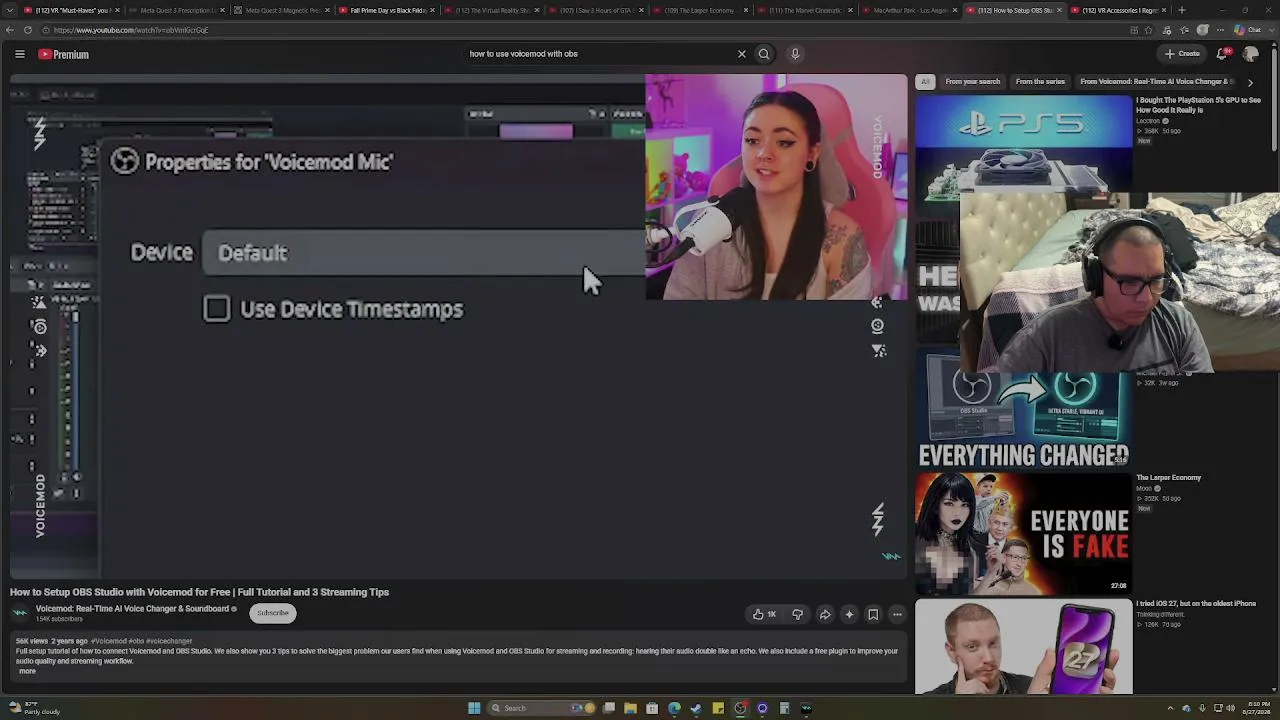
Task: Open the PS5 video thumbnail
Action: [x=1023, y=145]
